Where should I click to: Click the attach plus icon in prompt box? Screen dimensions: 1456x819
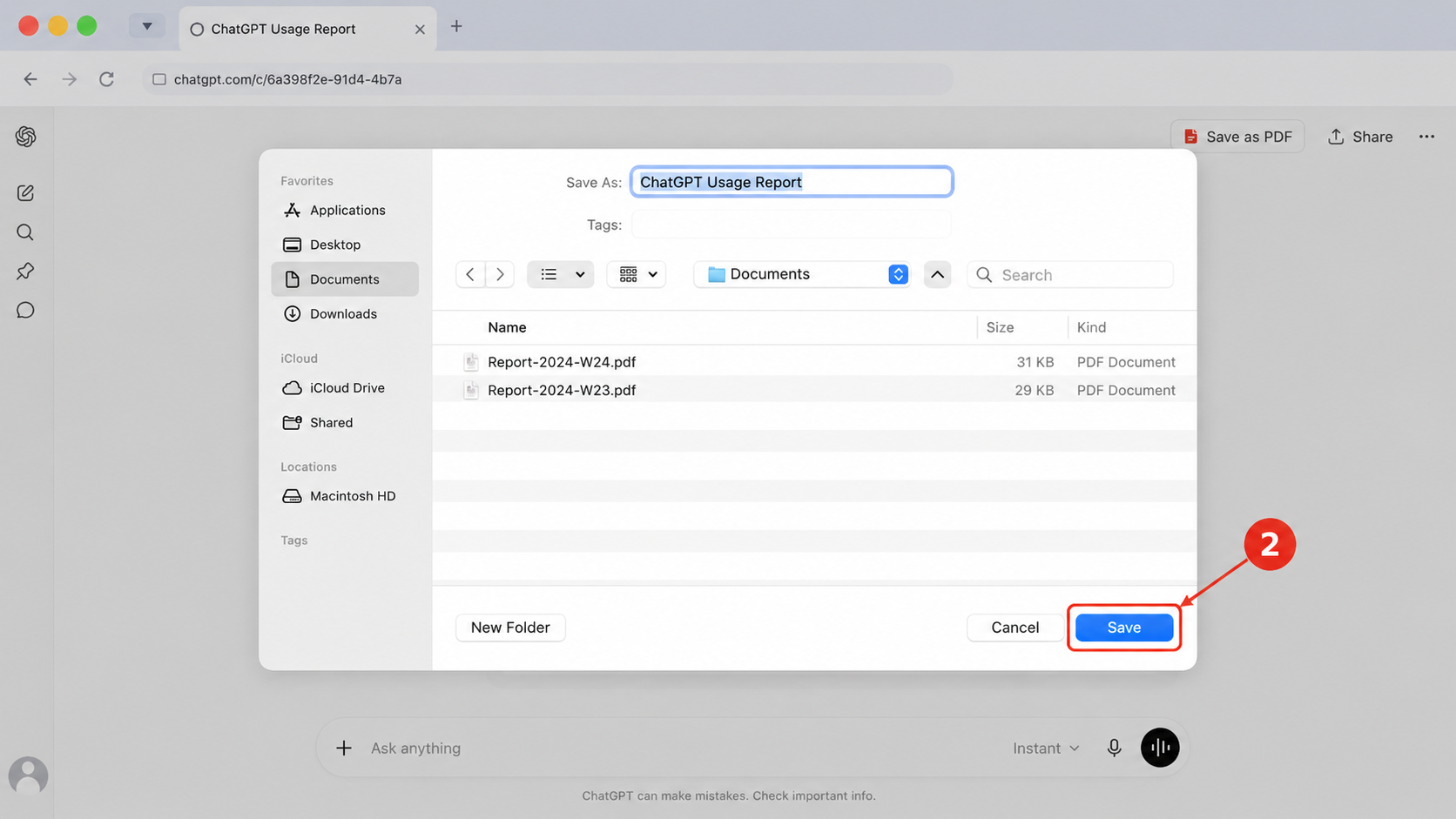344,749
